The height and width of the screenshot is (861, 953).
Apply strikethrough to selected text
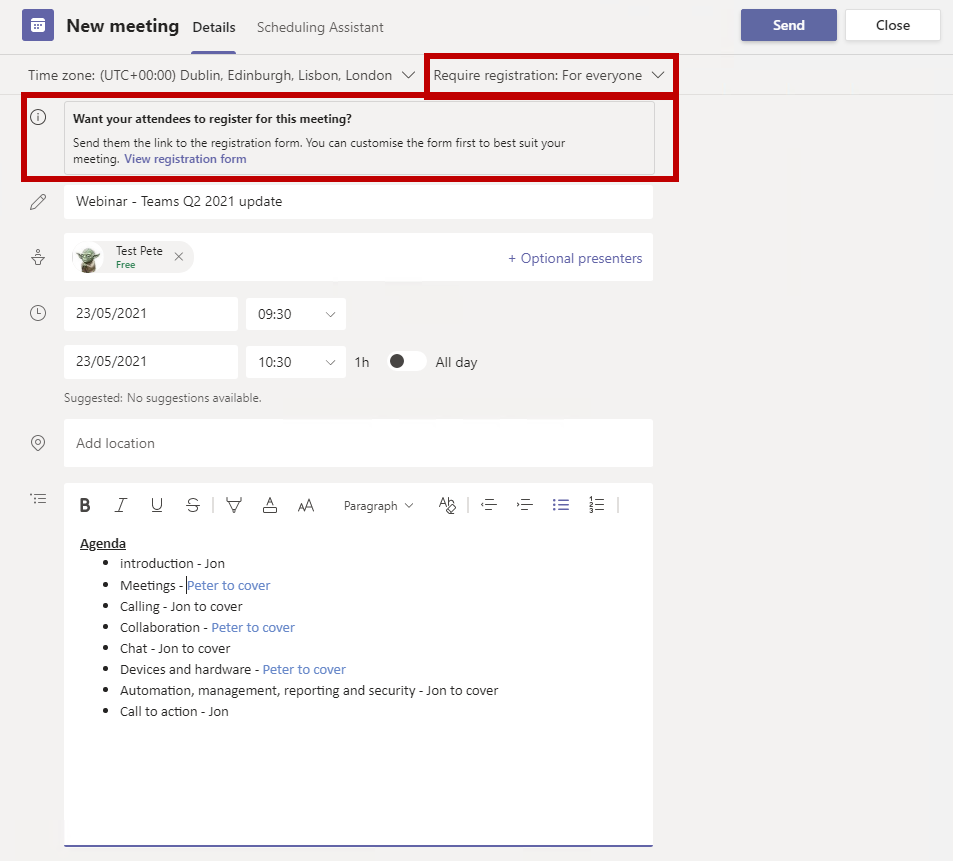tap(193, 506)
